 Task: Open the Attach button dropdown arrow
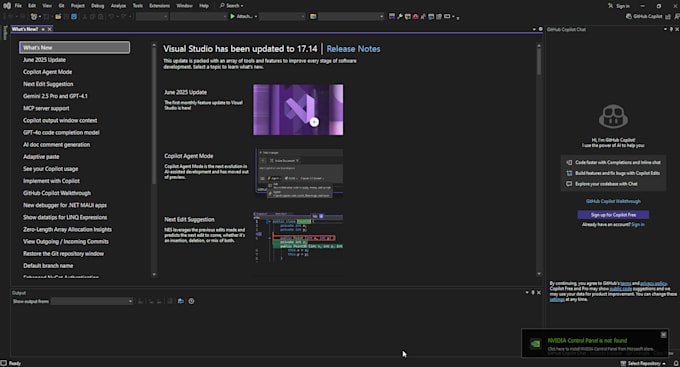coord(256,16)
